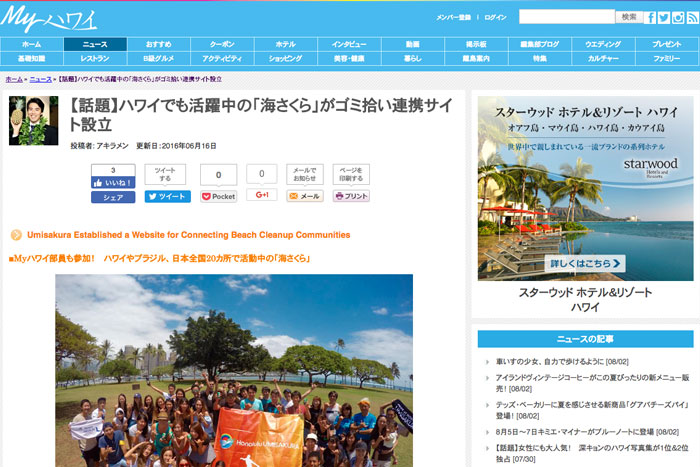Click the Facebook シェア share button
700x467 pixels.
[x=113, y=197]
